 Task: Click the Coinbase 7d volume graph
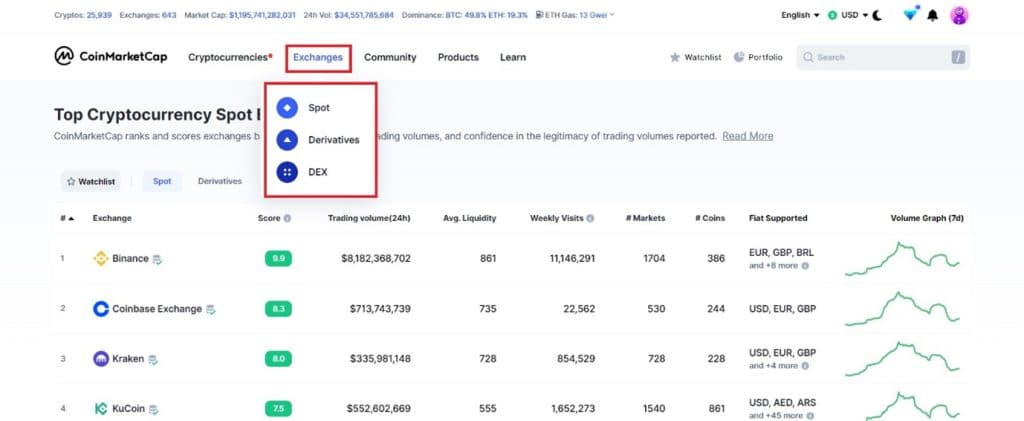[903, 309]
